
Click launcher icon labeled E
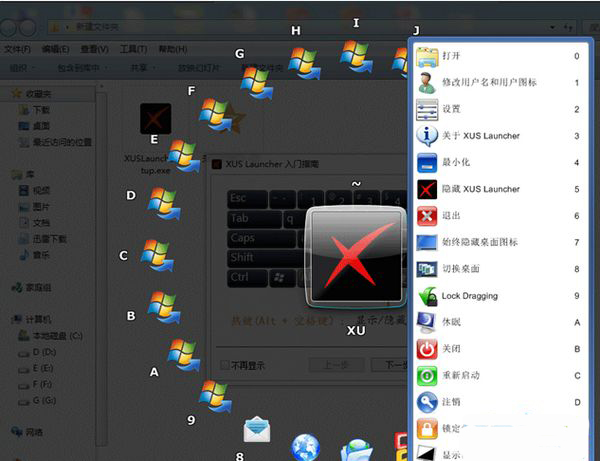[184, 156]
